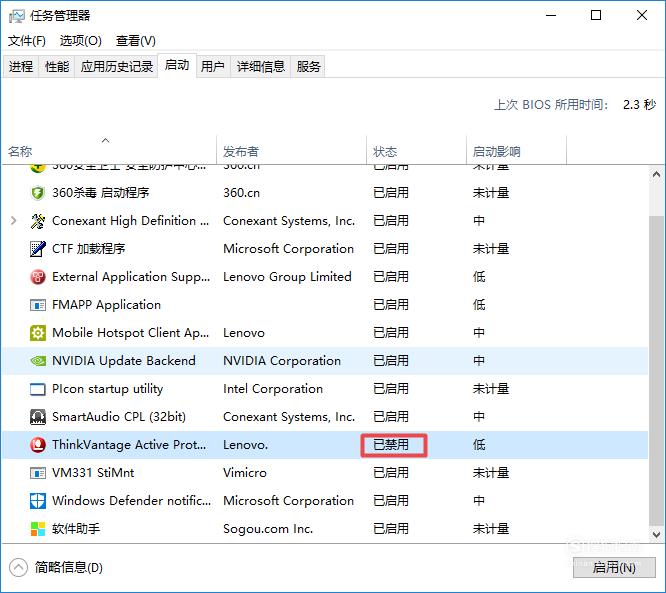Click the 简略信息(D) link
The width and height of the screenshot is (666, 593).
69,568
